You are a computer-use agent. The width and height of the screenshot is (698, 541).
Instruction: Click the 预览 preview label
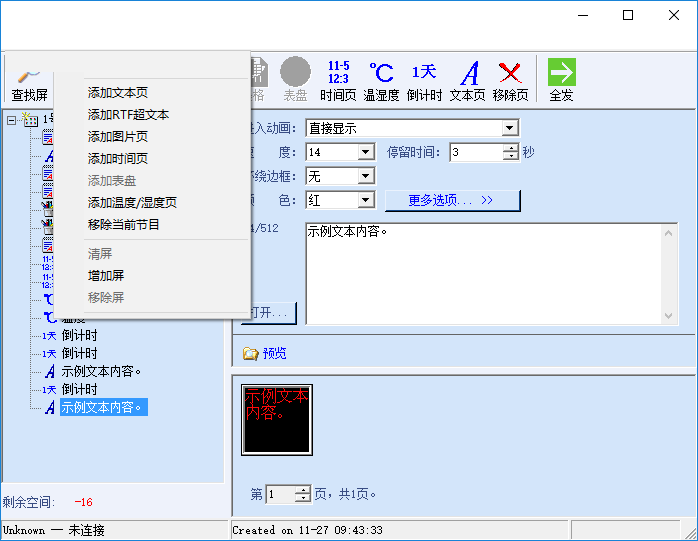click(x=275, y=354)
